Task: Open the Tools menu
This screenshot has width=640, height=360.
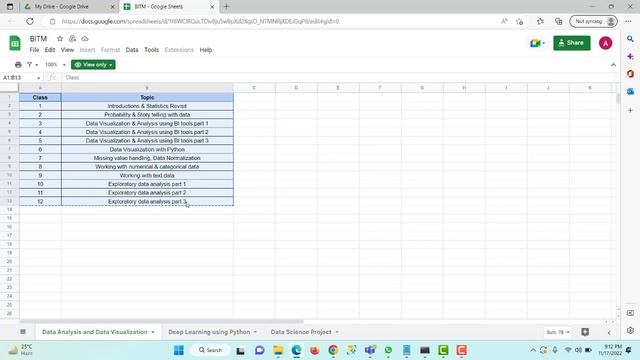Action: click(x=151, y=50)
